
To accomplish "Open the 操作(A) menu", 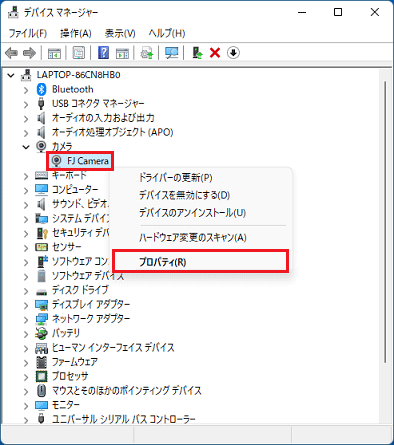I will point(76,33).
